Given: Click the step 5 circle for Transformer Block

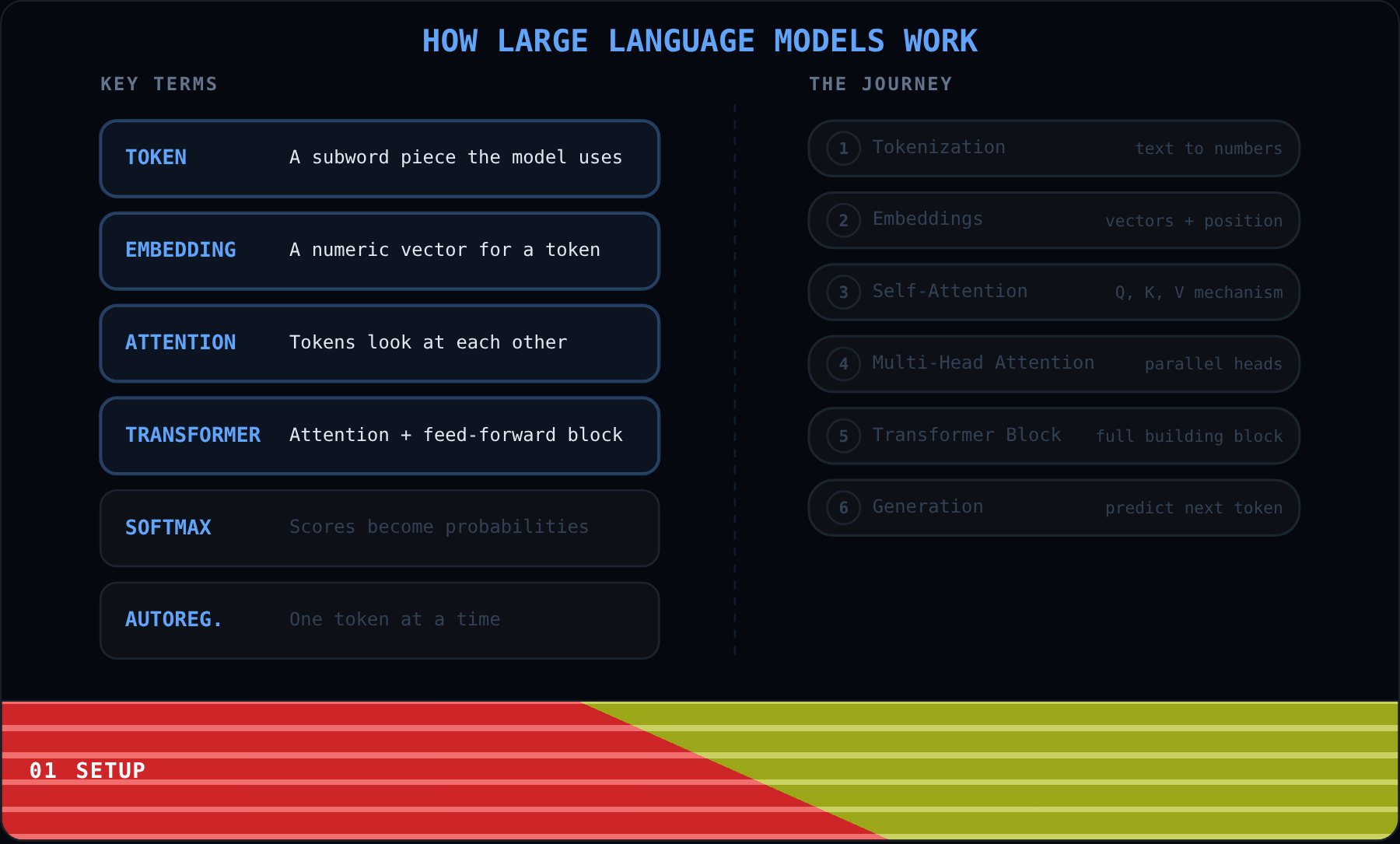Looking at the screenshot, I should click(843, 436).
